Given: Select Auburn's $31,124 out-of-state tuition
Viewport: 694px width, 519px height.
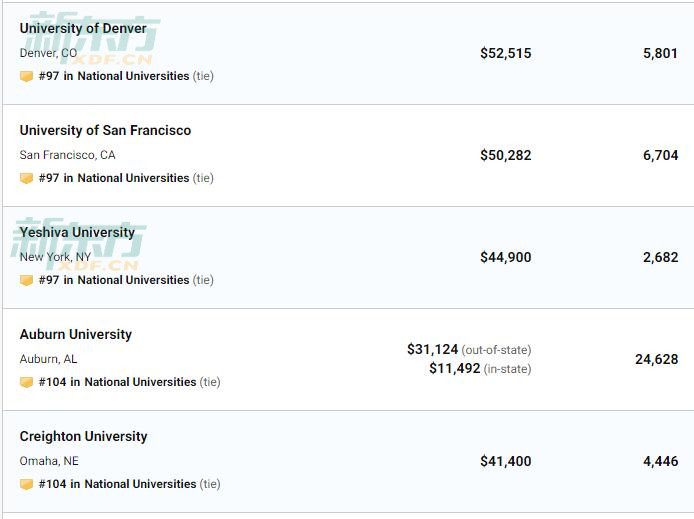Looking at the screenshot, I should (469, 350).
